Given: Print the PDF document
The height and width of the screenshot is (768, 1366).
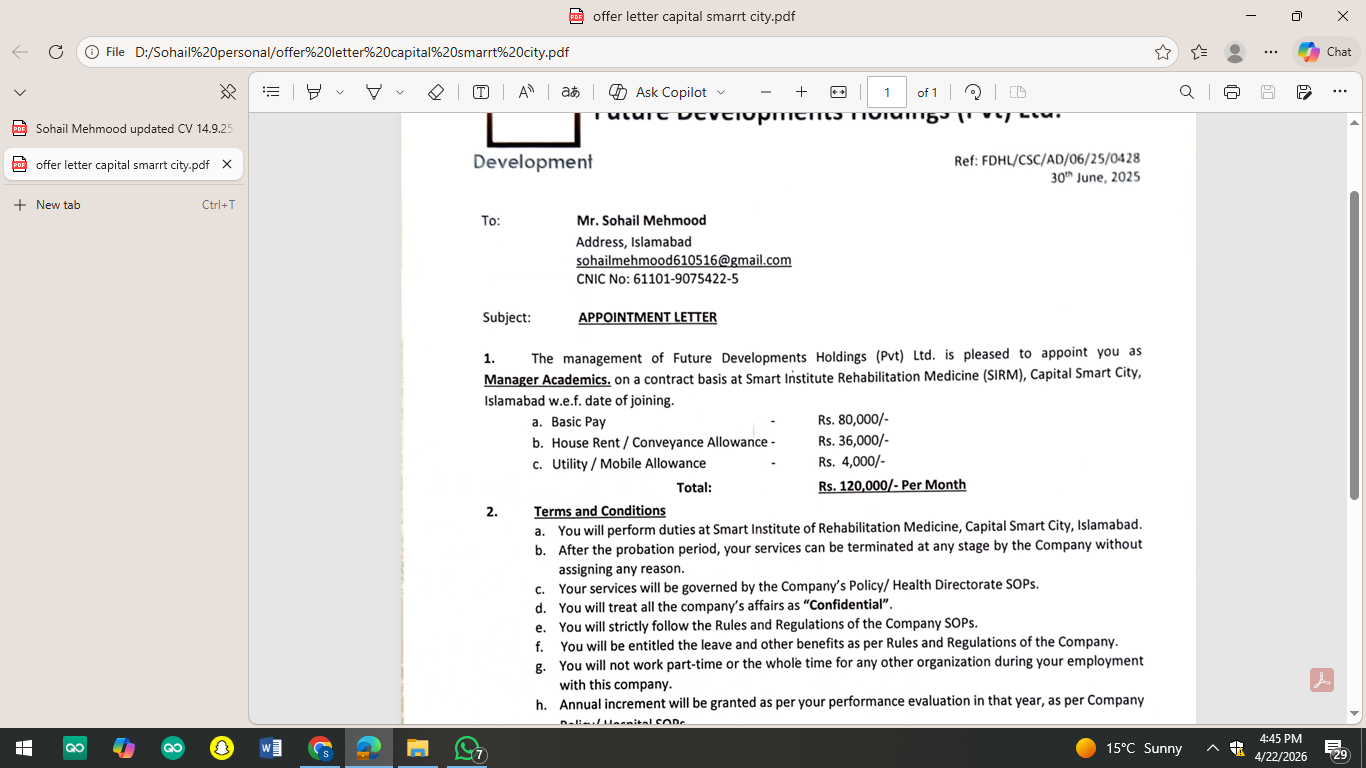Looking at the screenshot, I should tap(1232, 92).
